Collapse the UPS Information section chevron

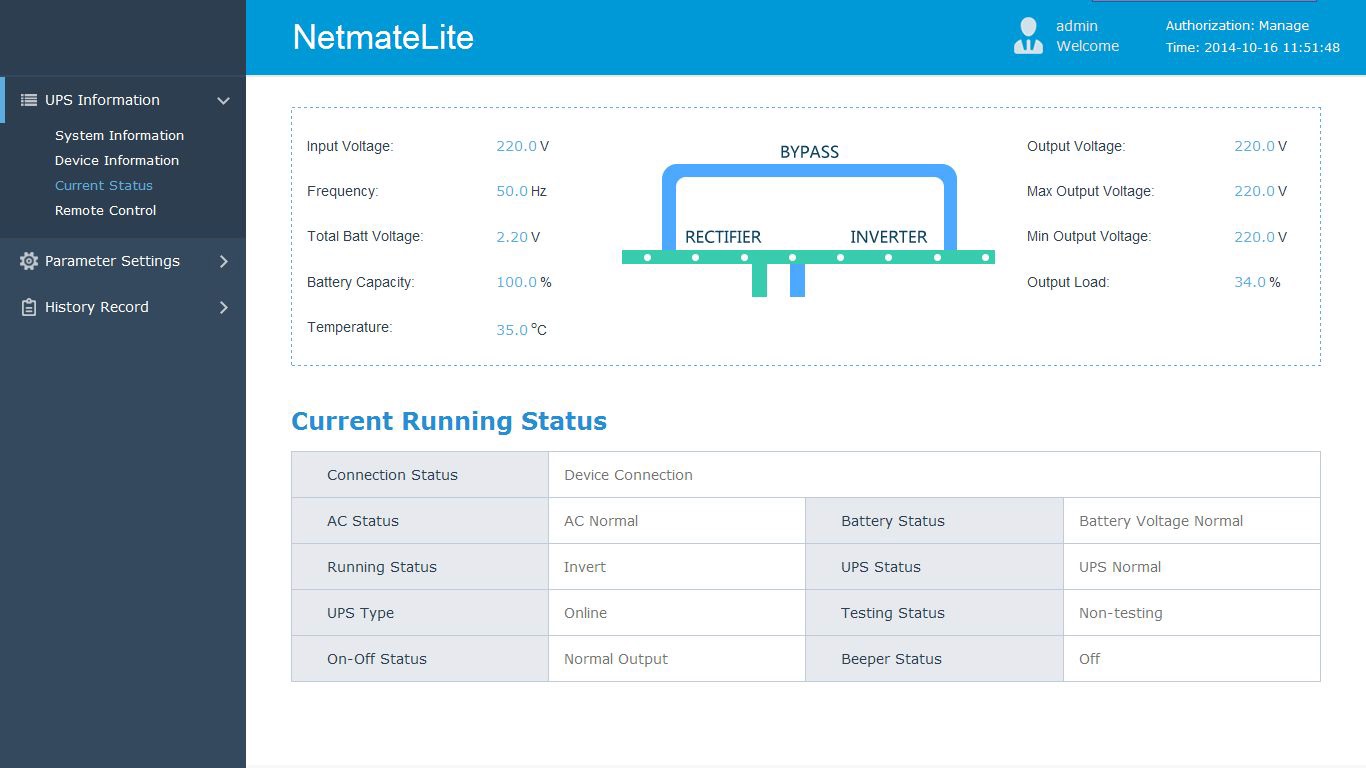coord(223,101)
